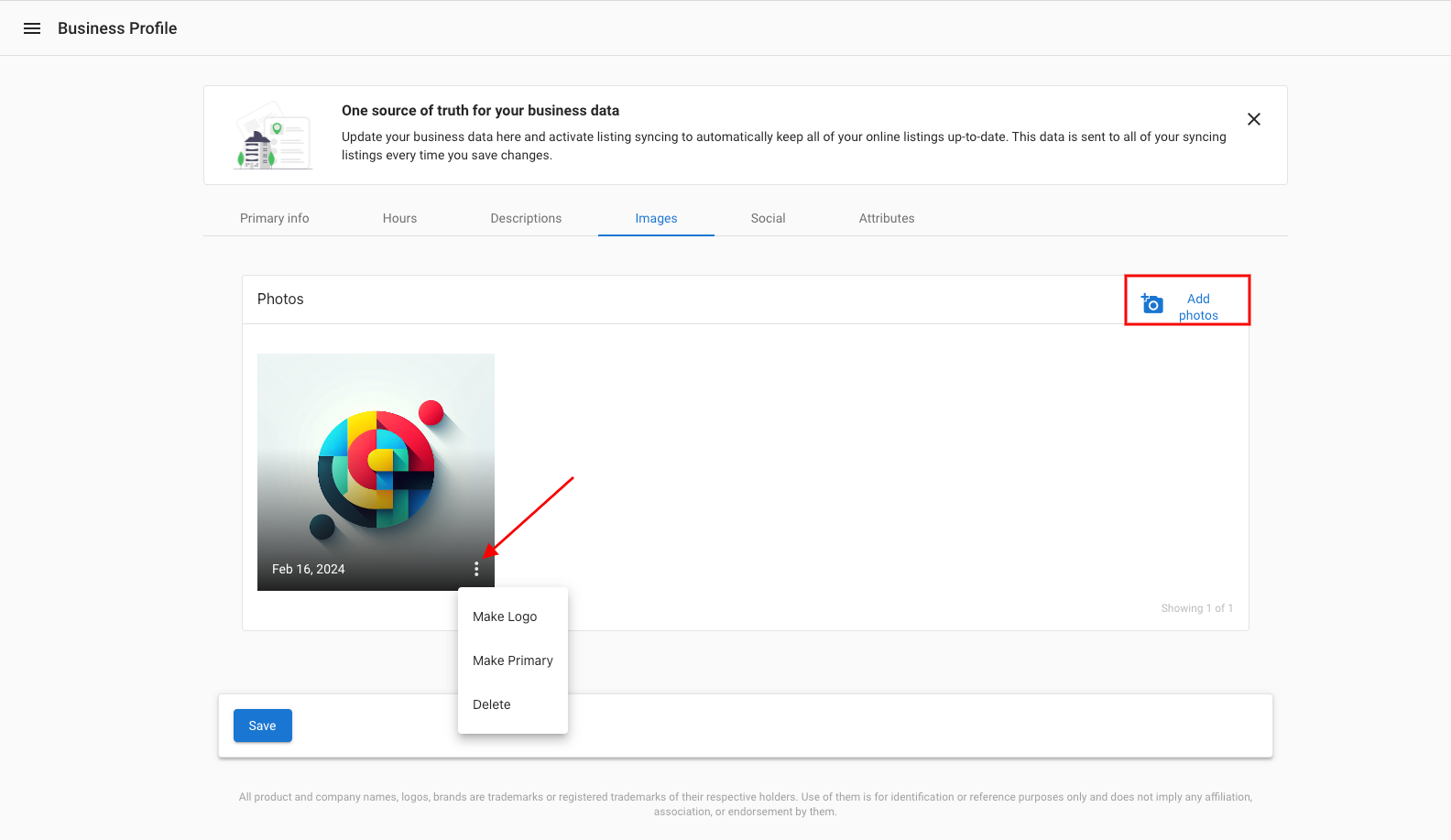Open the Descriptions tab
1451x840 pixels.
point(526,218)
